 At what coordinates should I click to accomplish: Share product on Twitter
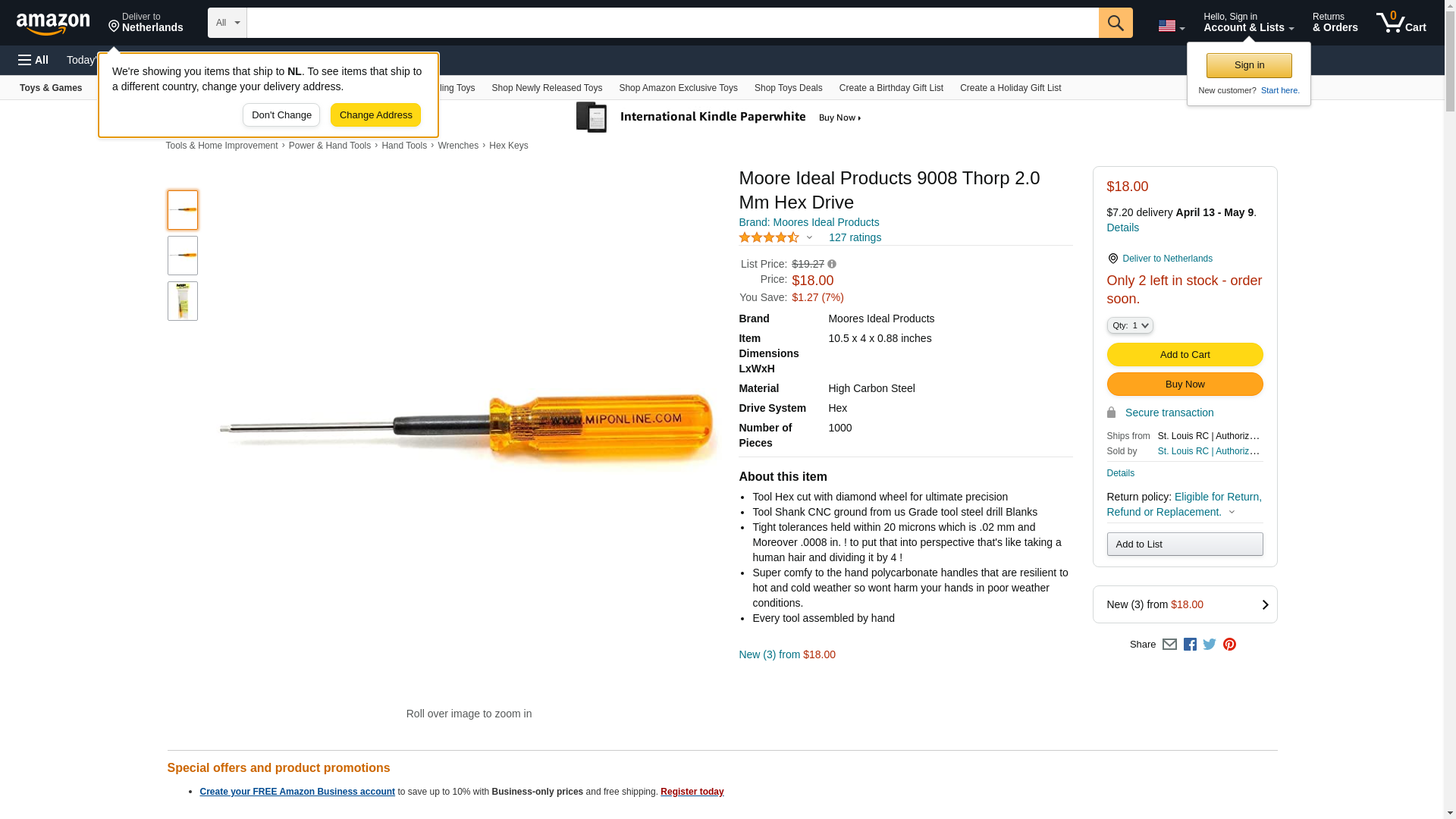[1210, 645]
